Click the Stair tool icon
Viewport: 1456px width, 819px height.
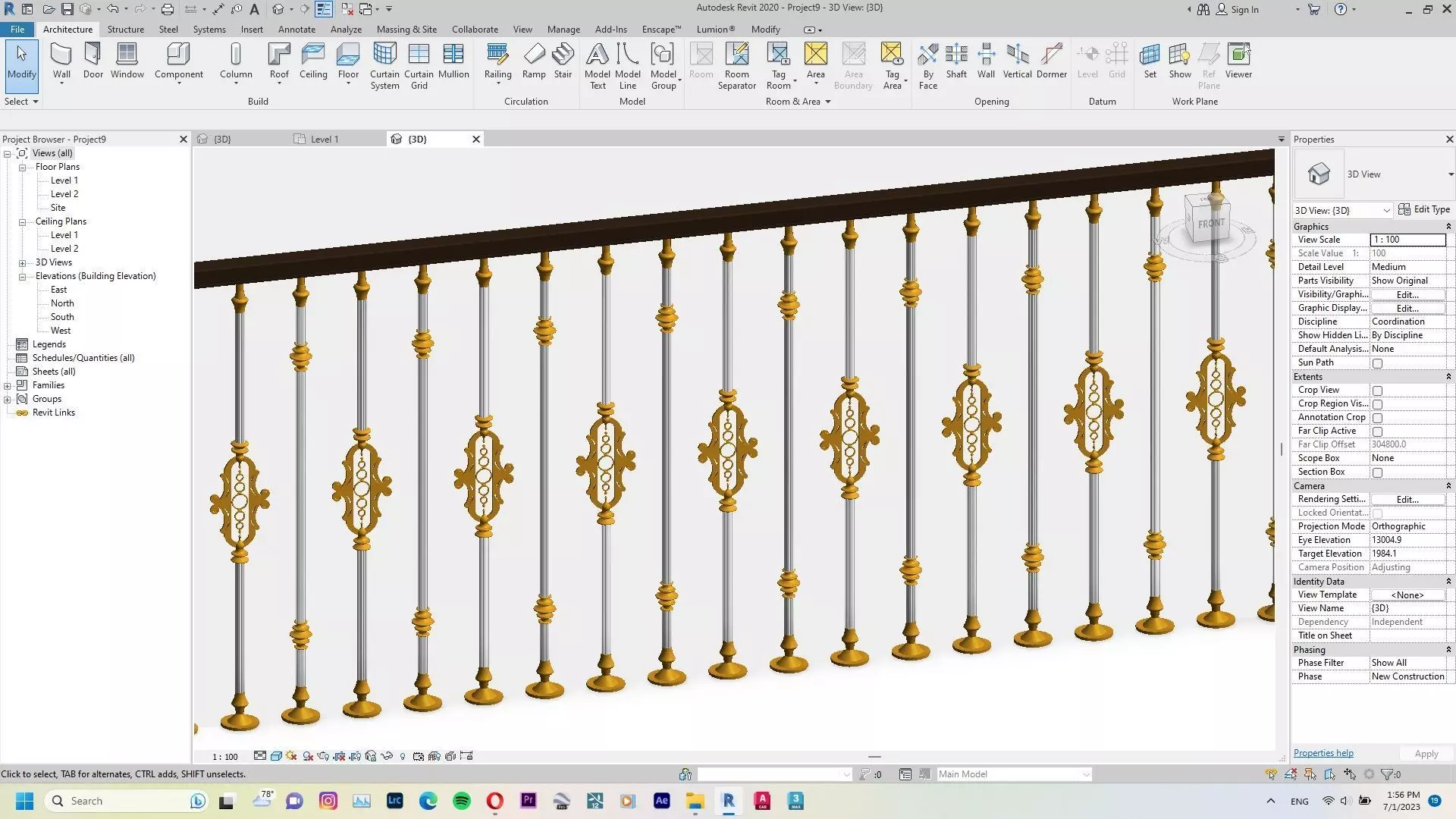563,61
